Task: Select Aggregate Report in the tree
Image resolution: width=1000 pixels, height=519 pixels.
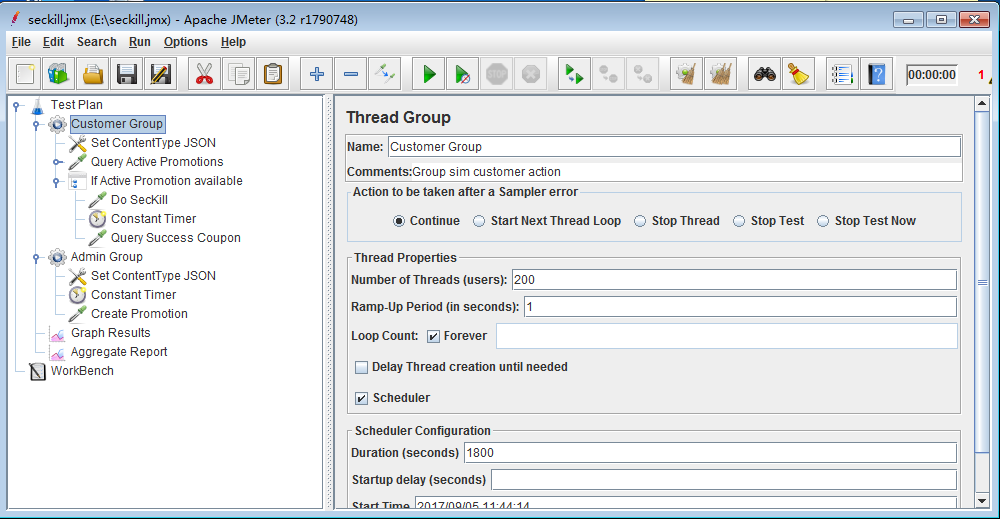Action: pos(118,352)
